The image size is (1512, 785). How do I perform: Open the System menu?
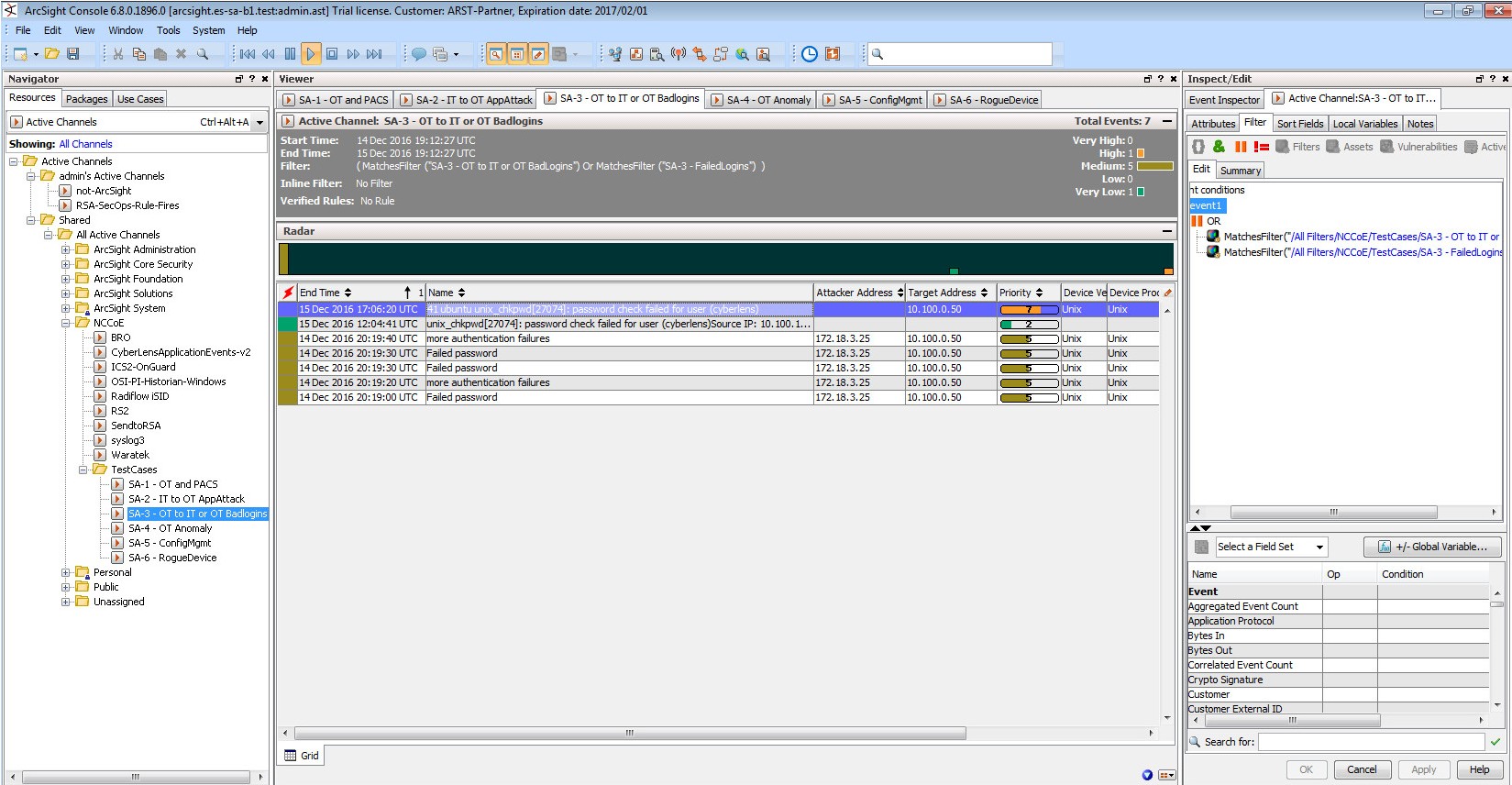[x=208, y=30]
